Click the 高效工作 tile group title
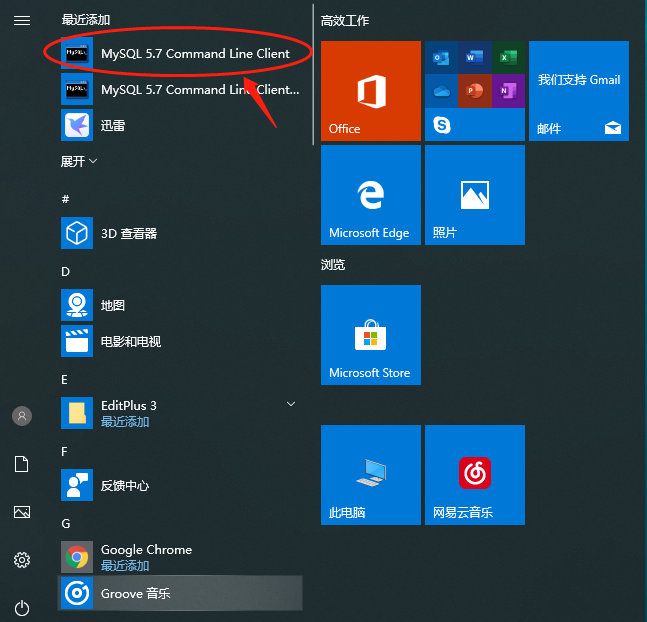The height and width of the screenshot is (622, 647). pyautogui.click(x=345, y=21)
